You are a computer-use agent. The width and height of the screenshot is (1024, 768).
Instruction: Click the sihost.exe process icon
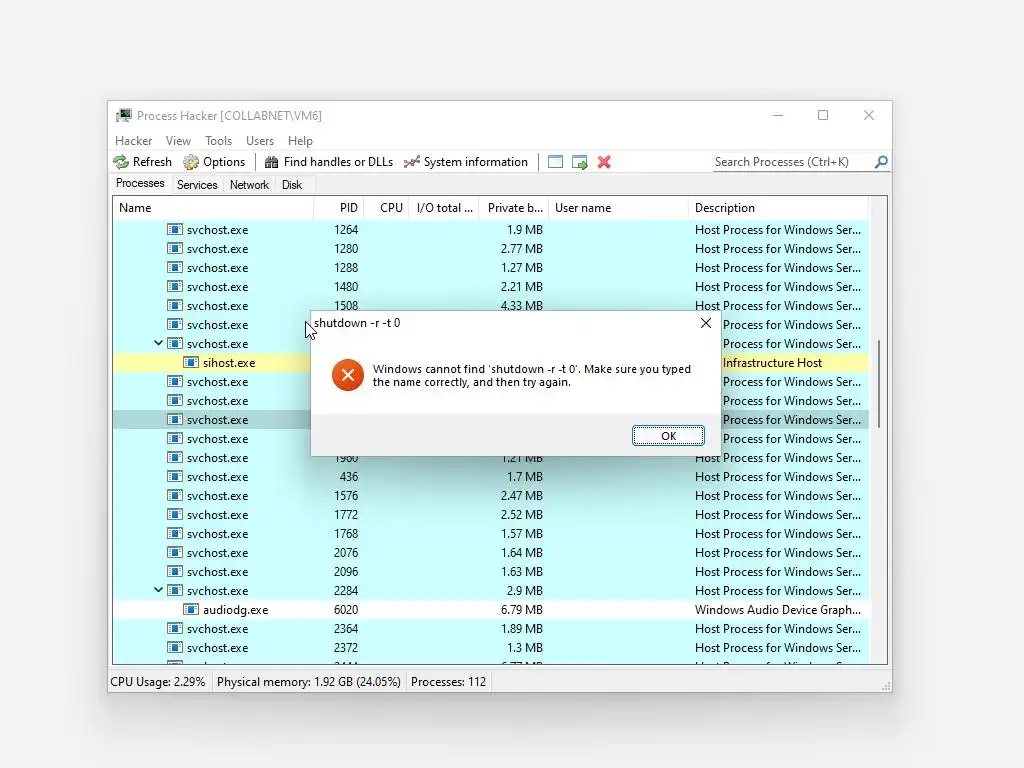click(191, 362)
